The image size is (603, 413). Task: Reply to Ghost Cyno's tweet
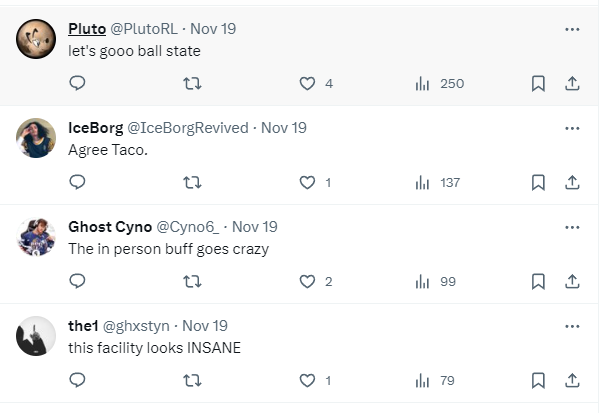tap(77, 281)
